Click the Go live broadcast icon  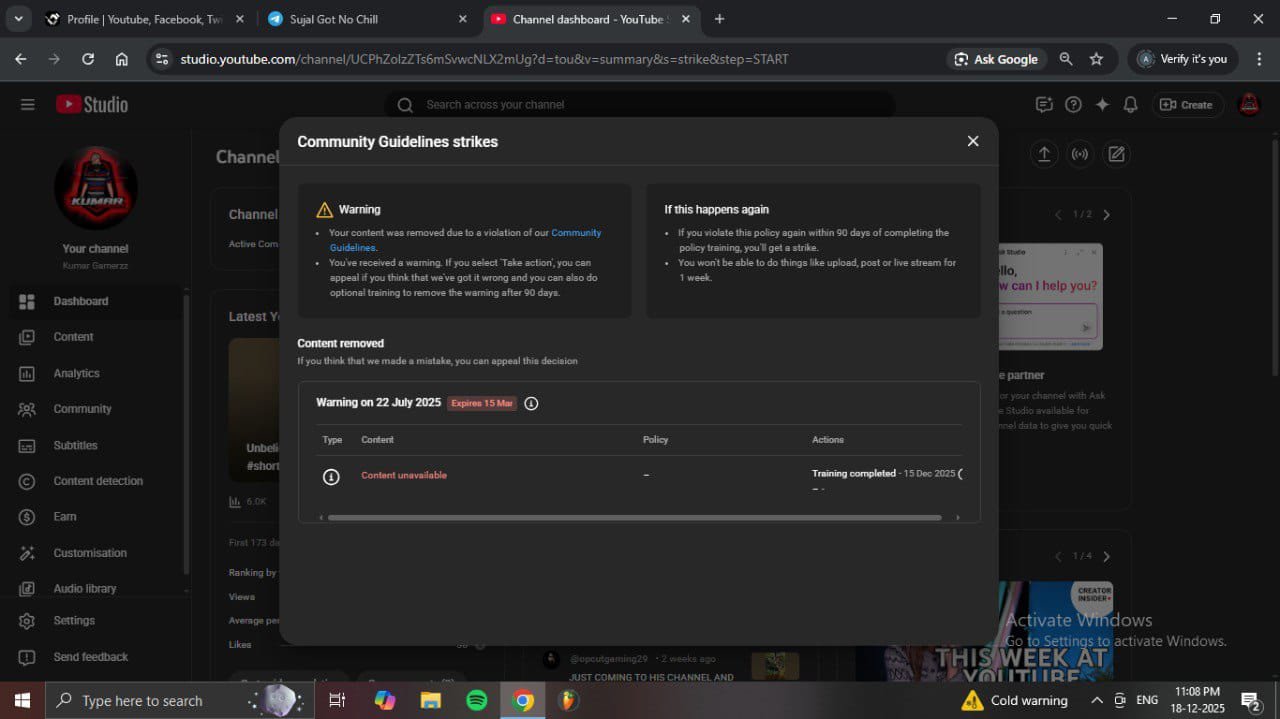[x=1080, y=154]
